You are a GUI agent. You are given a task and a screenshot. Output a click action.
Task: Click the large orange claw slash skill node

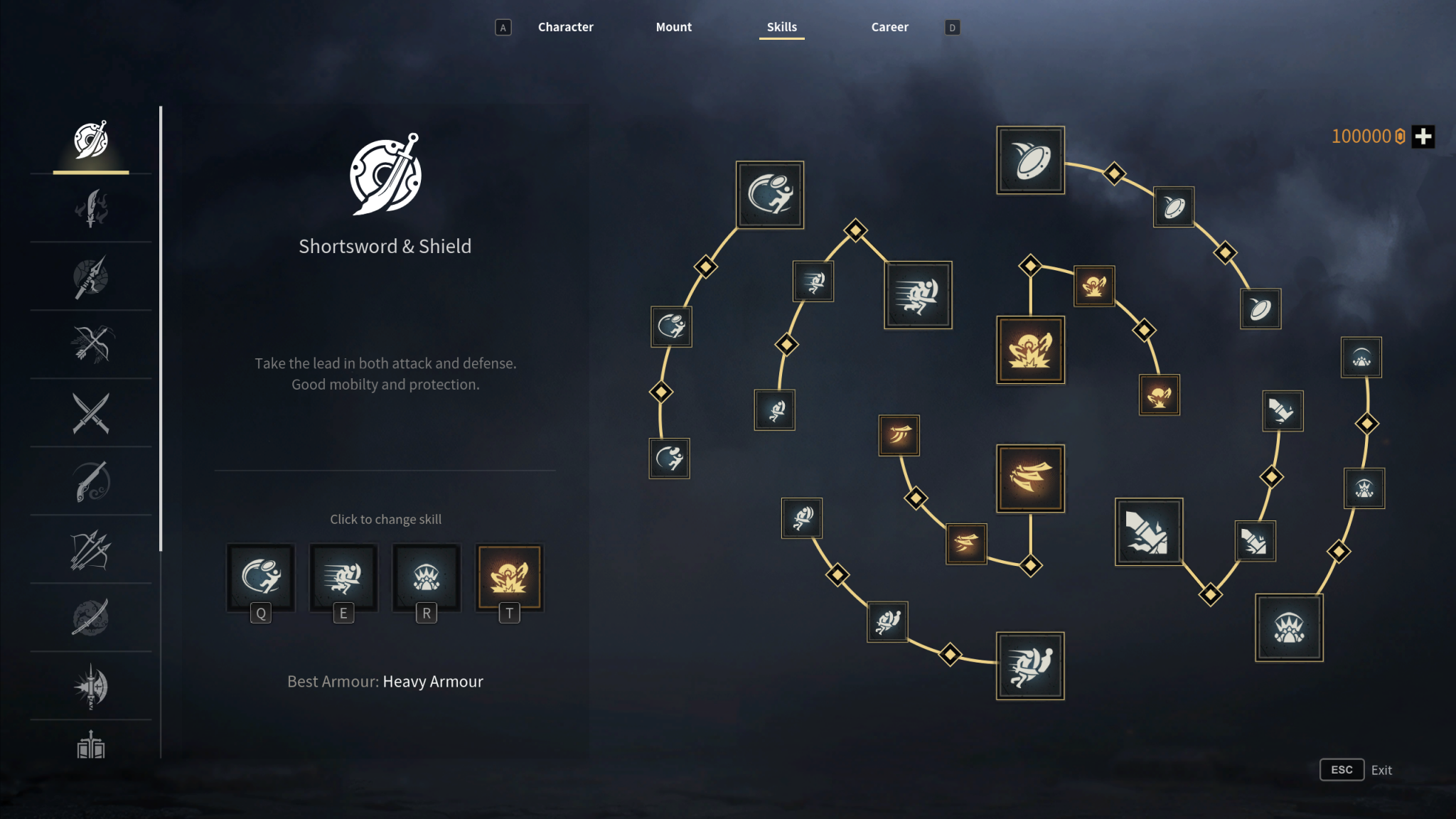(x=1030, y=478)
